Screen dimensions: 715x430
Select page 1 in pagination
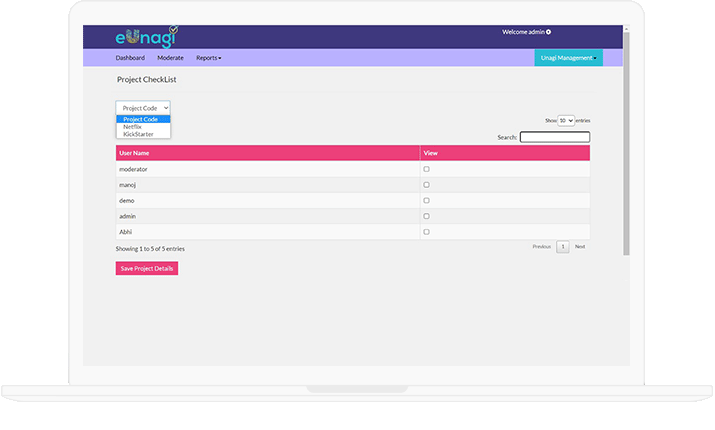[x=563, y=247]
